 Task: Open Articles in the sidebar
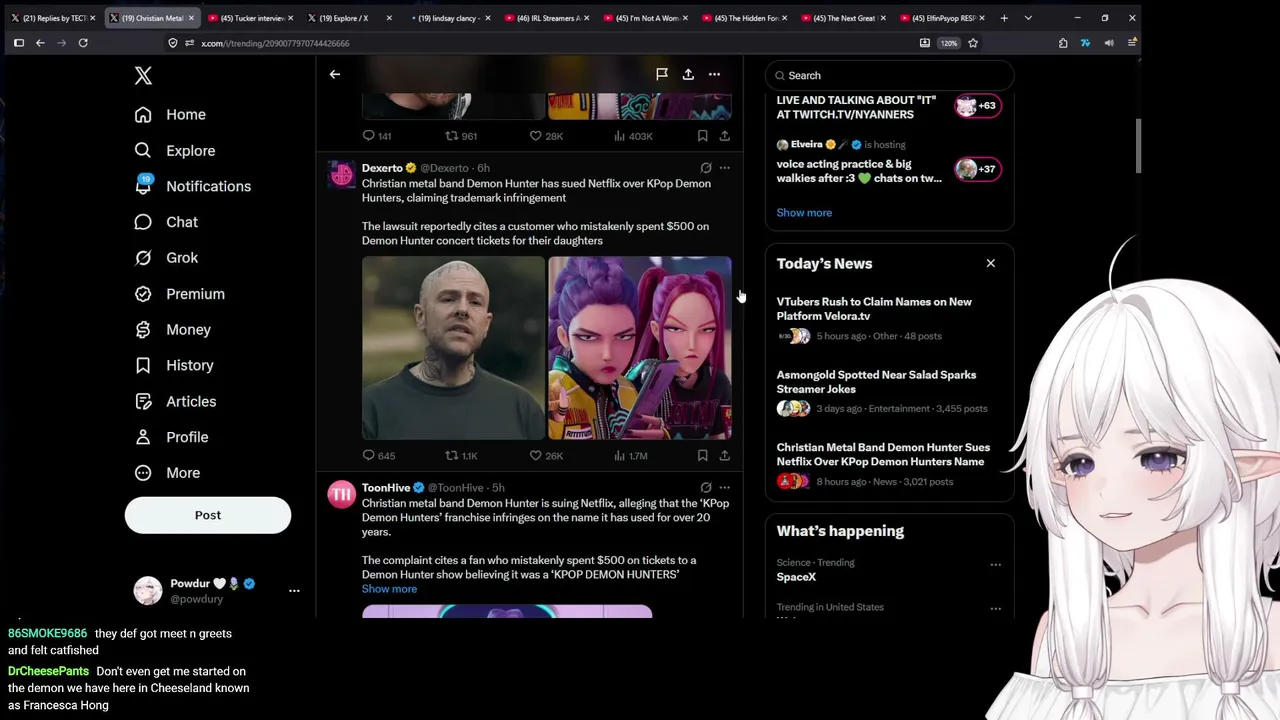point(175,402)
